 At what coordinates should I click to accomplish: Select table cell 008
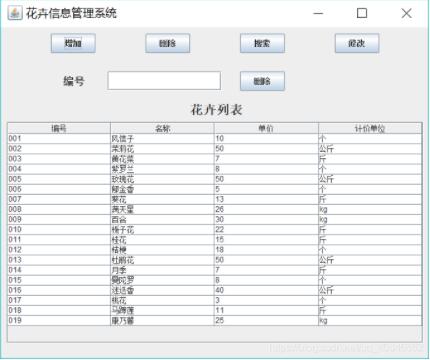[x=59, y=209]
